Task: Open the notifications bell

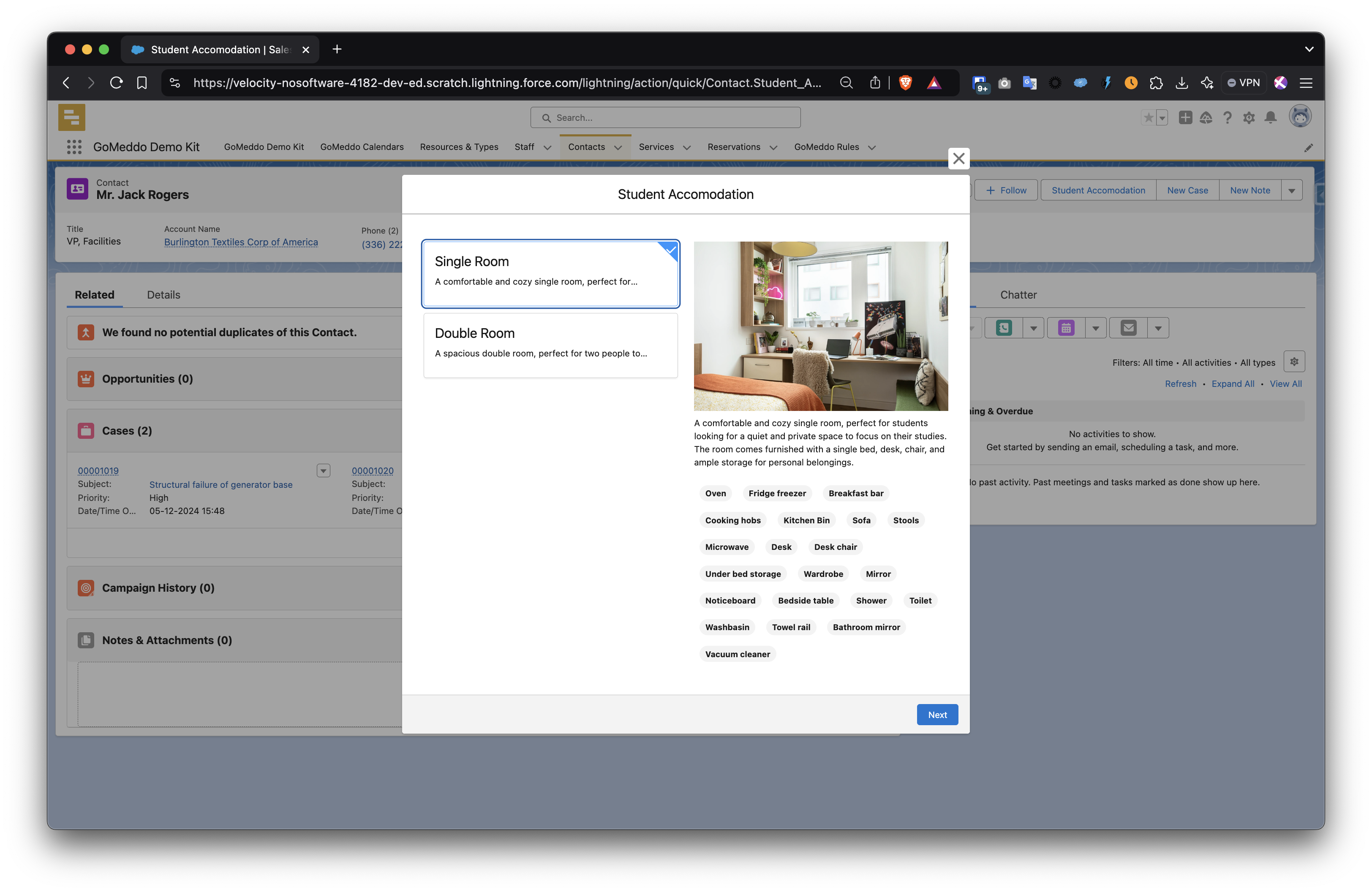Action: tap(1271, 117)
